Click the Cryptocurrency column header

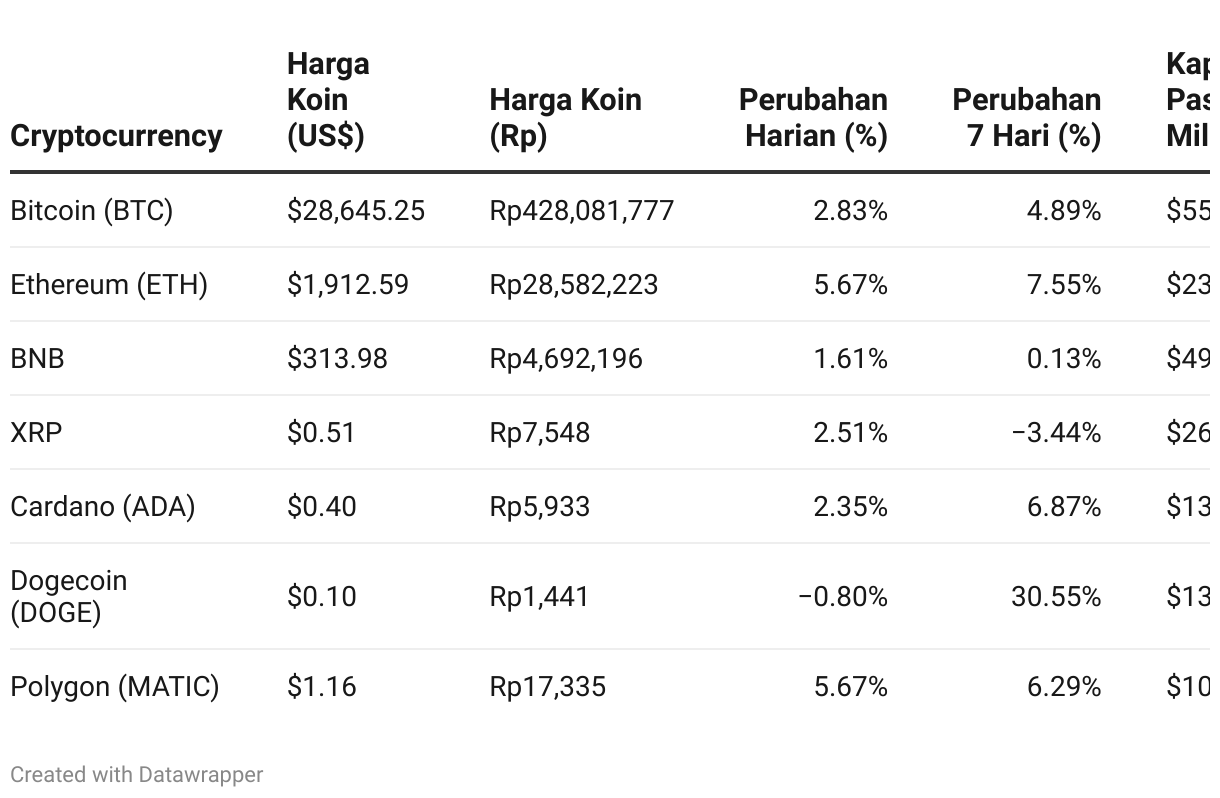(116, 135)
